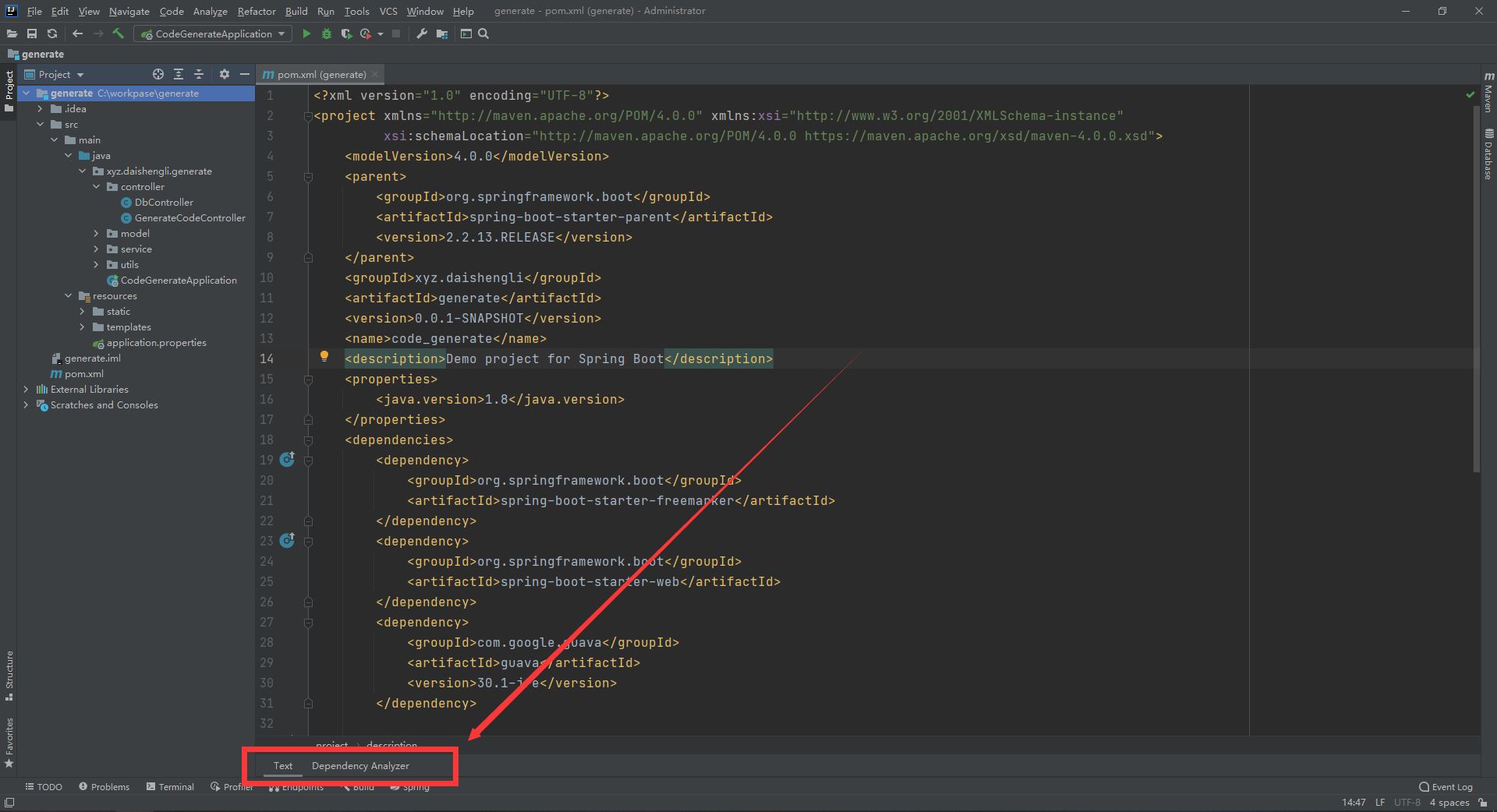The image size is (1497, 812).
Task: Expand External Libraries node
Action: 27,389
